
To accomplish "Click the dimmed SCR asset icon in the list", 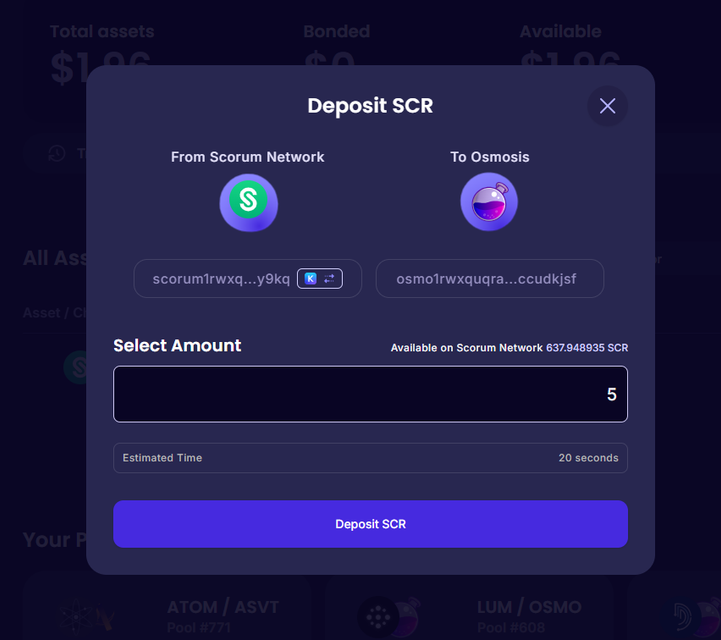I will click(x=76, y=367).
